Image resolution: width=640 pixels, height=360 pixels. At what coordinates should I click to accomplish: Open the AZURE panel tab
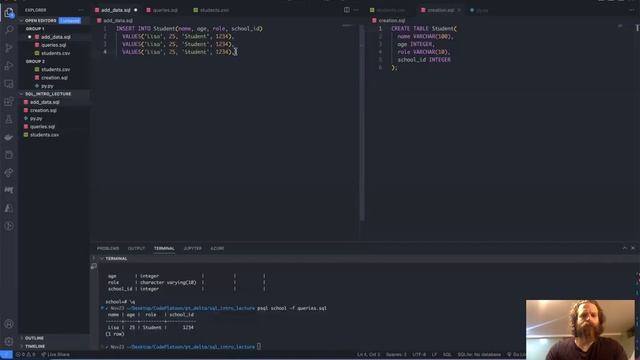[x=217, y=248]
